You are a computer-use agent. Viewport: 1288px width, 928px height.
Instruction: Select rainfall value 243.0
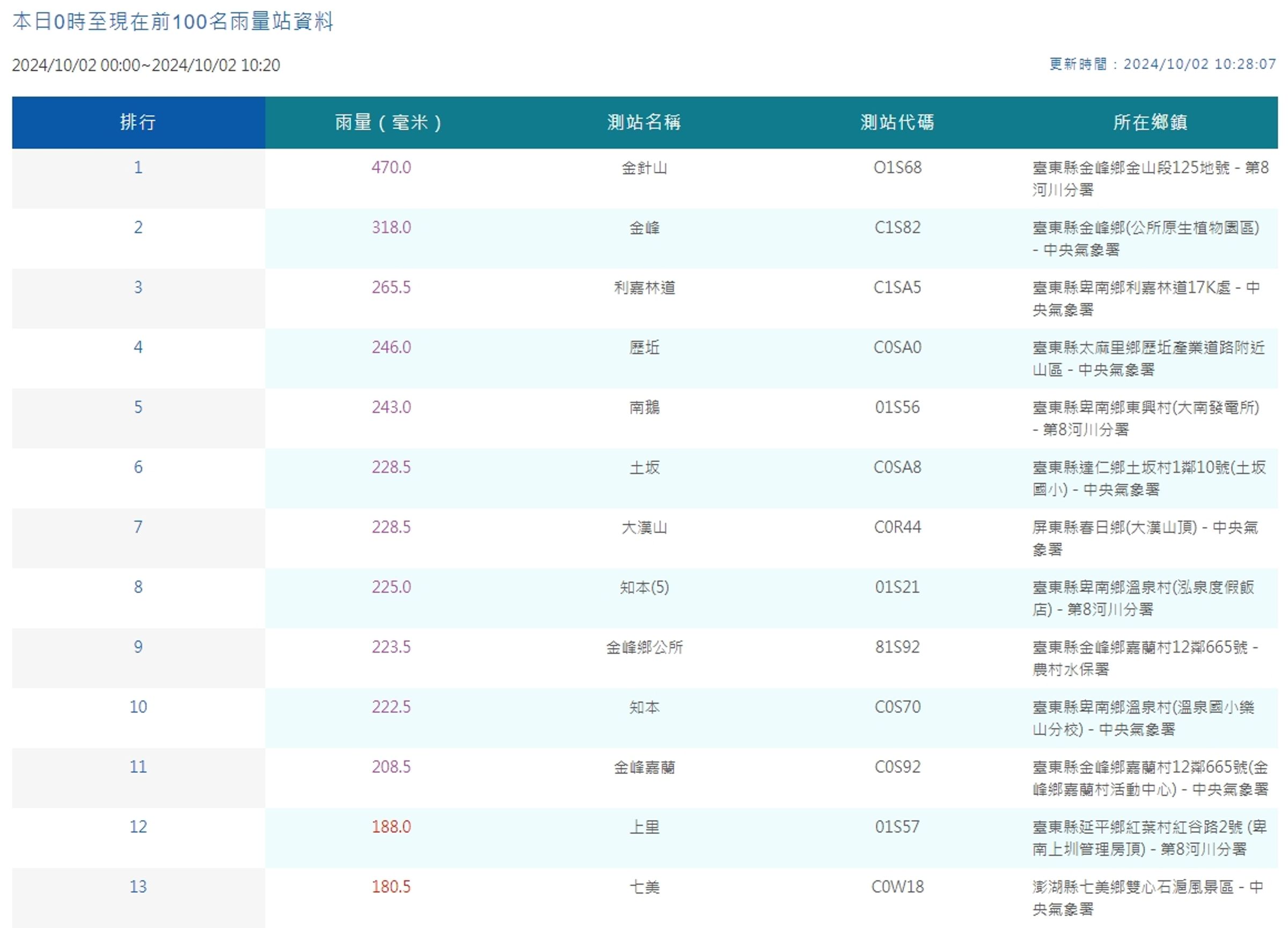click(391, 407)
